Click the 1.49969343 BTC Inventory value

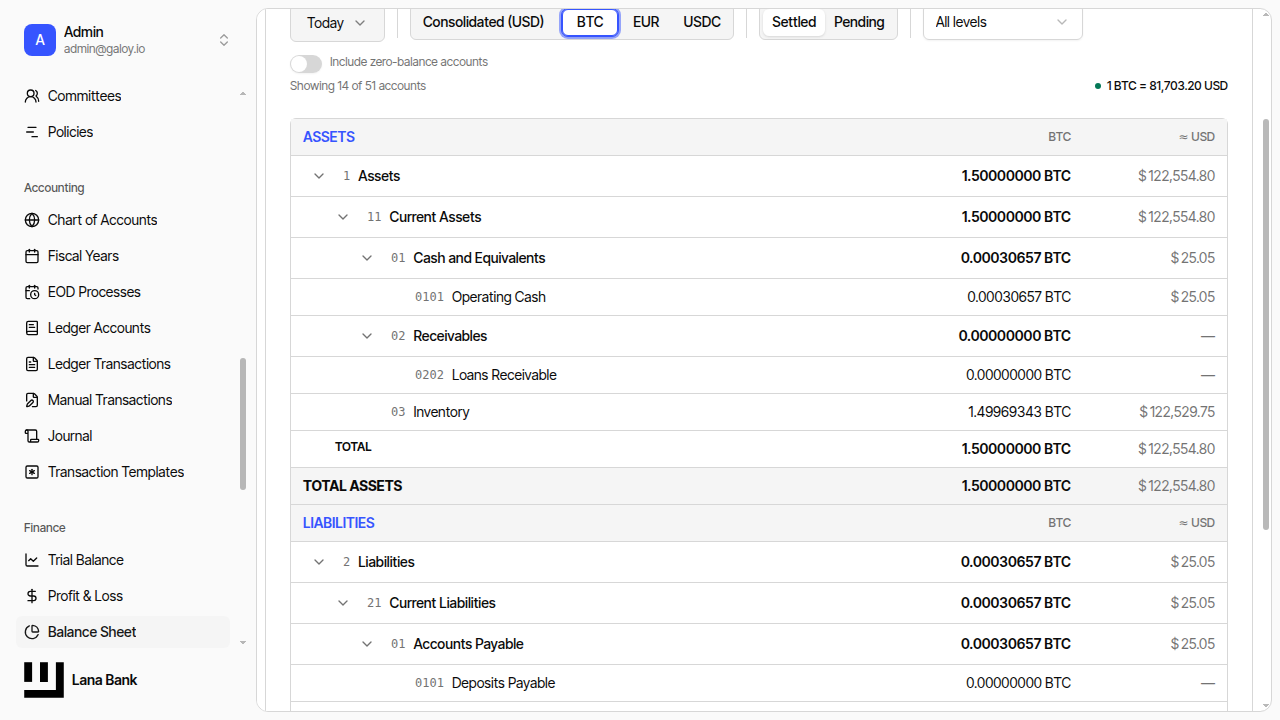click(x=1019, y=412)
